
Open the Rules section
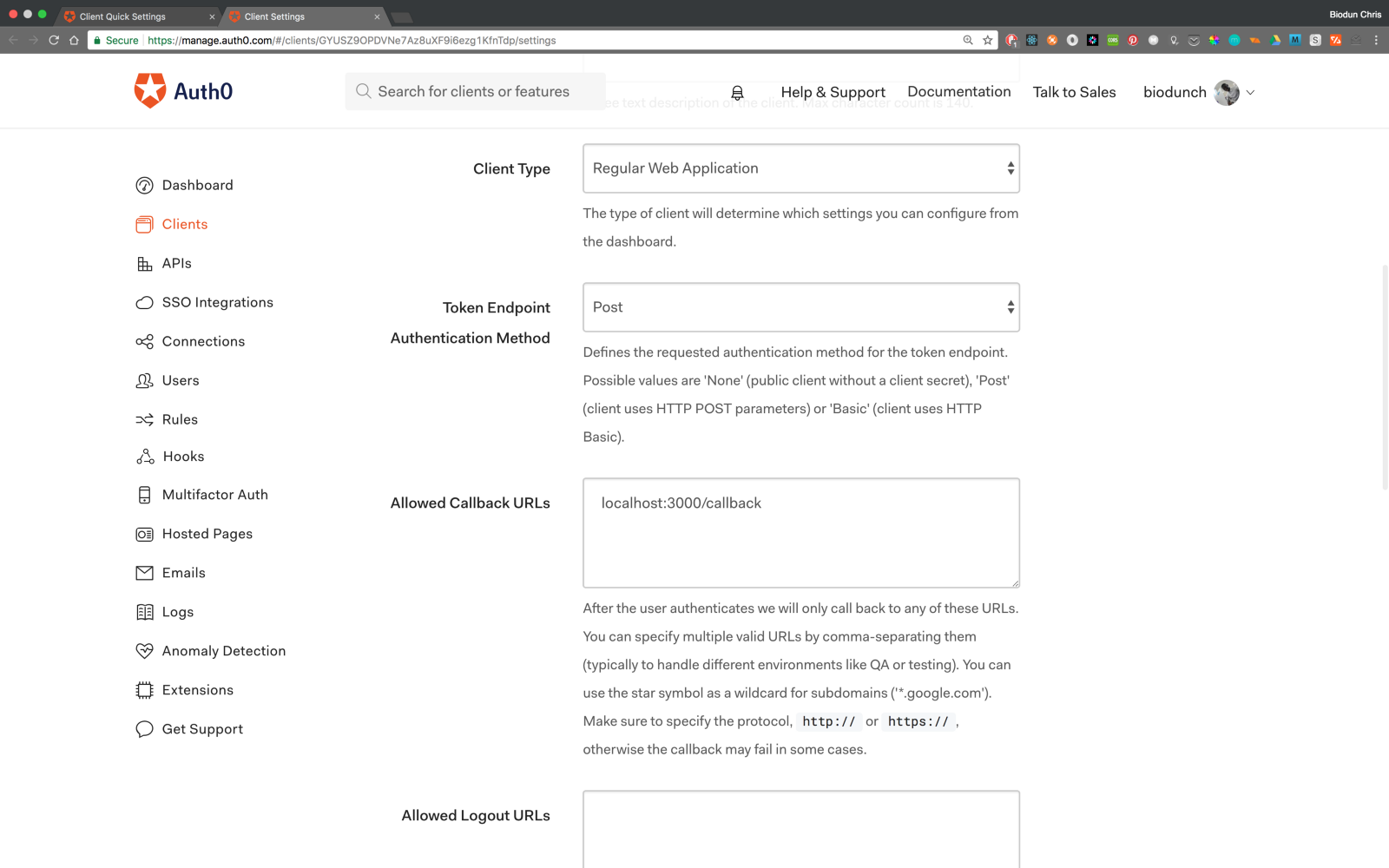pos(167,419)
